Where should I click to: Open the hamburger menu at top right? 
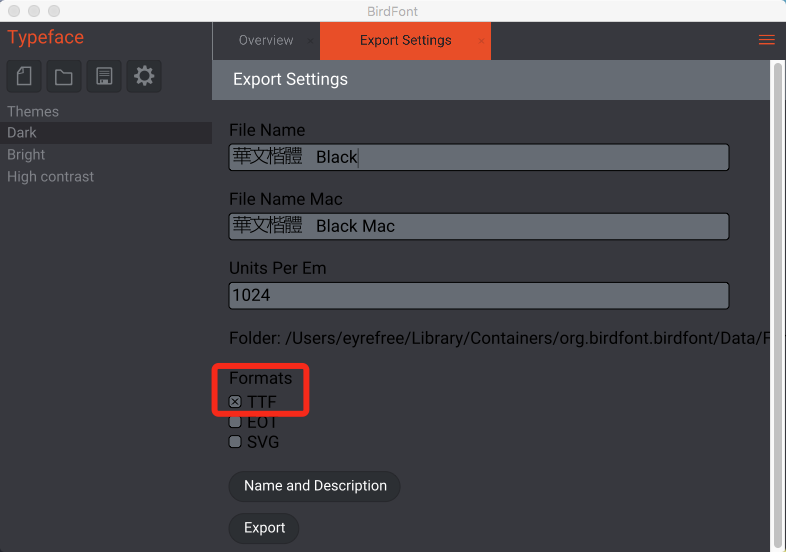pyautogui.click(x=767, y=40)
